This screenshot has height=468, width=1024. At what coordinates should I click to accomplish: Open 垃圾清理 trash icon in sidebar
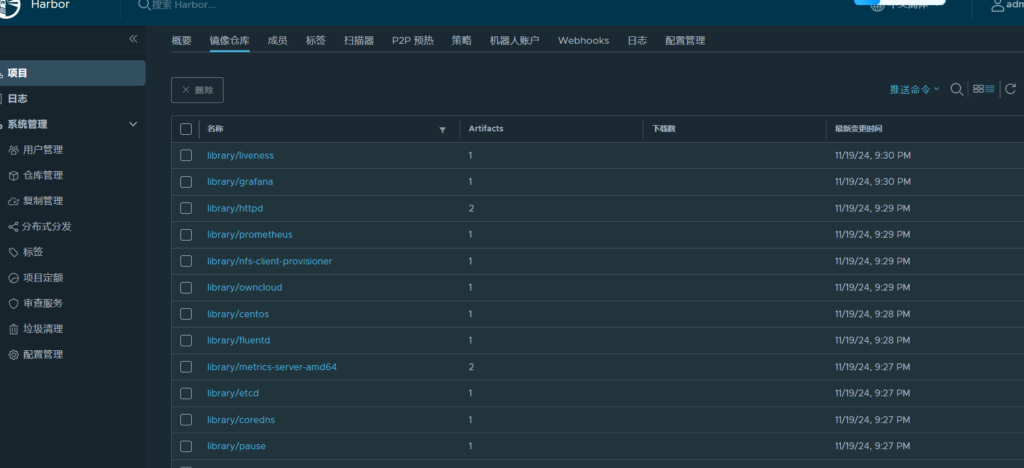tap(13, 329)
